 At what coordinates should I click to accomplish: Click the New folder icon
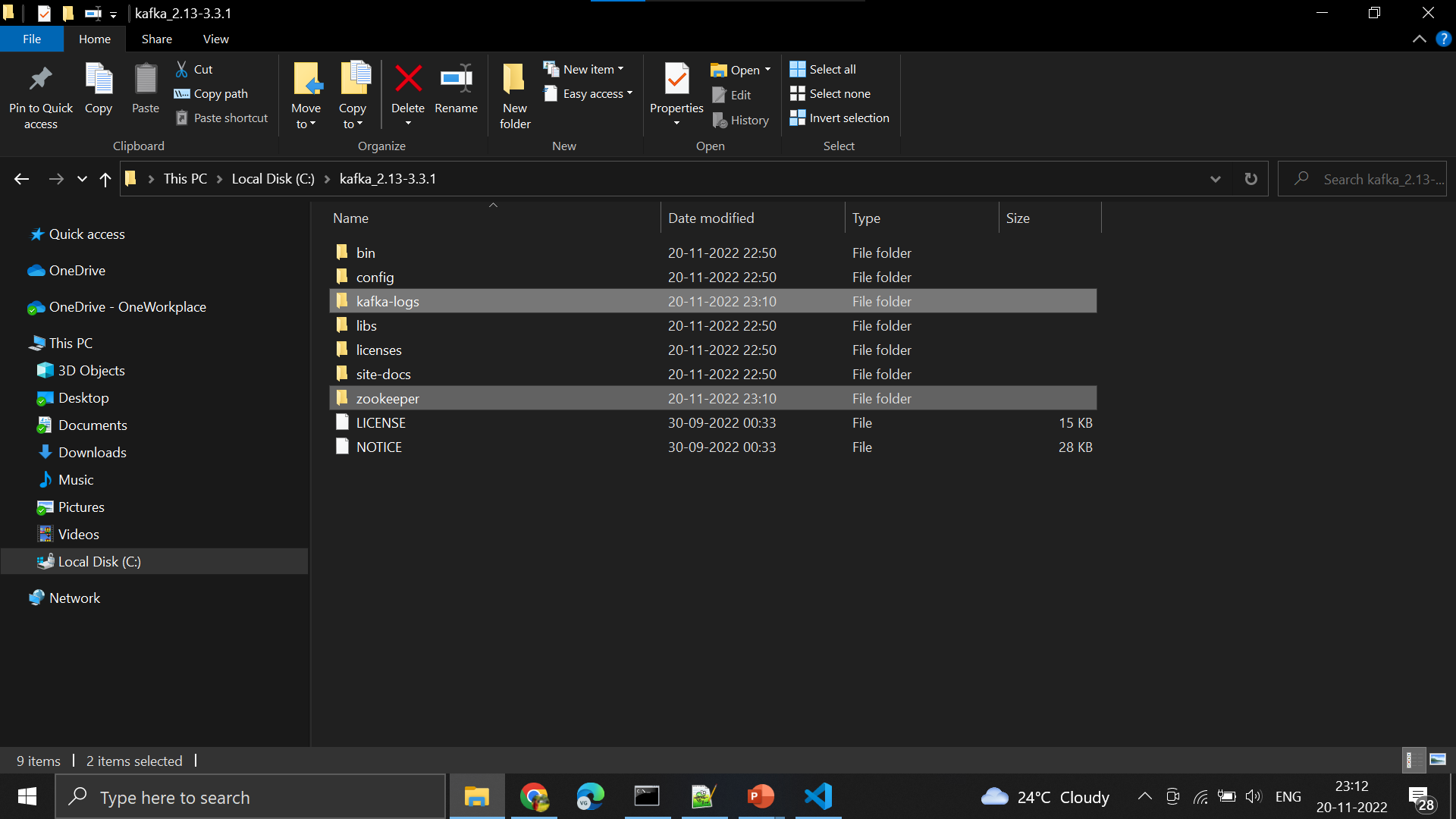pos(514,78)
